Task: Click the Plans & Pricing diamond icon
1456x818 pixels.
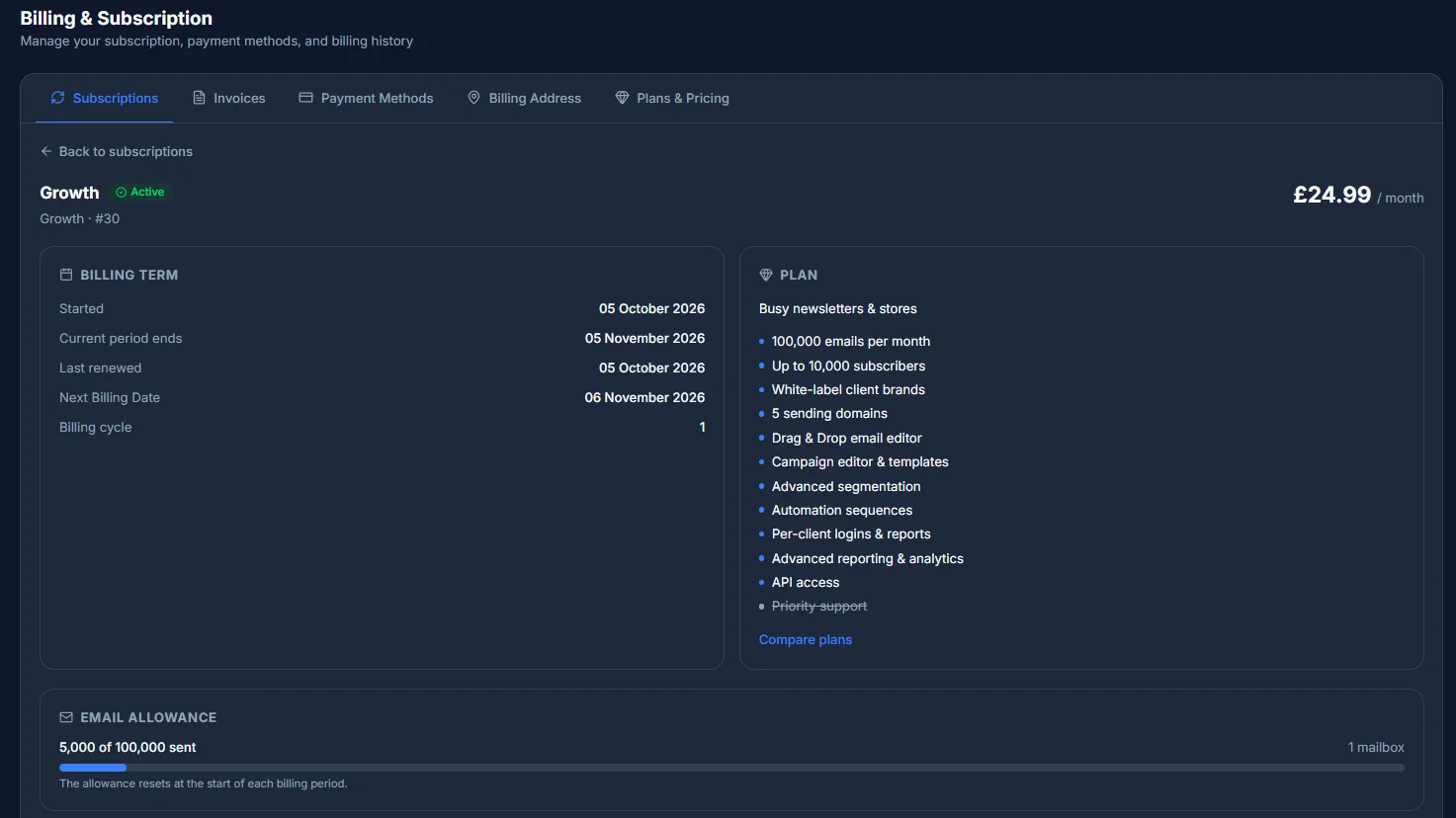Action: 622,98
